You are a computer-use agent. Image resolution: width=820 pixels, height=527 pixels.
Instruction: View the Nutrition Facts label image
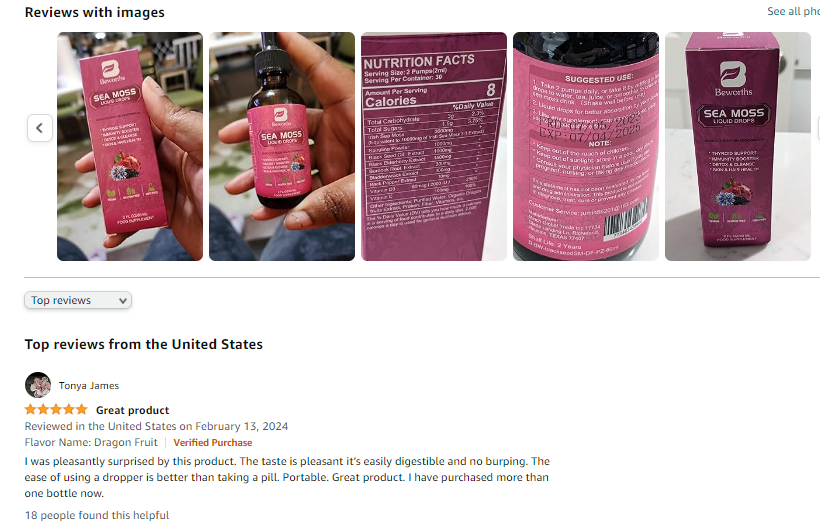pyautogui.click(x=434, y=146)
